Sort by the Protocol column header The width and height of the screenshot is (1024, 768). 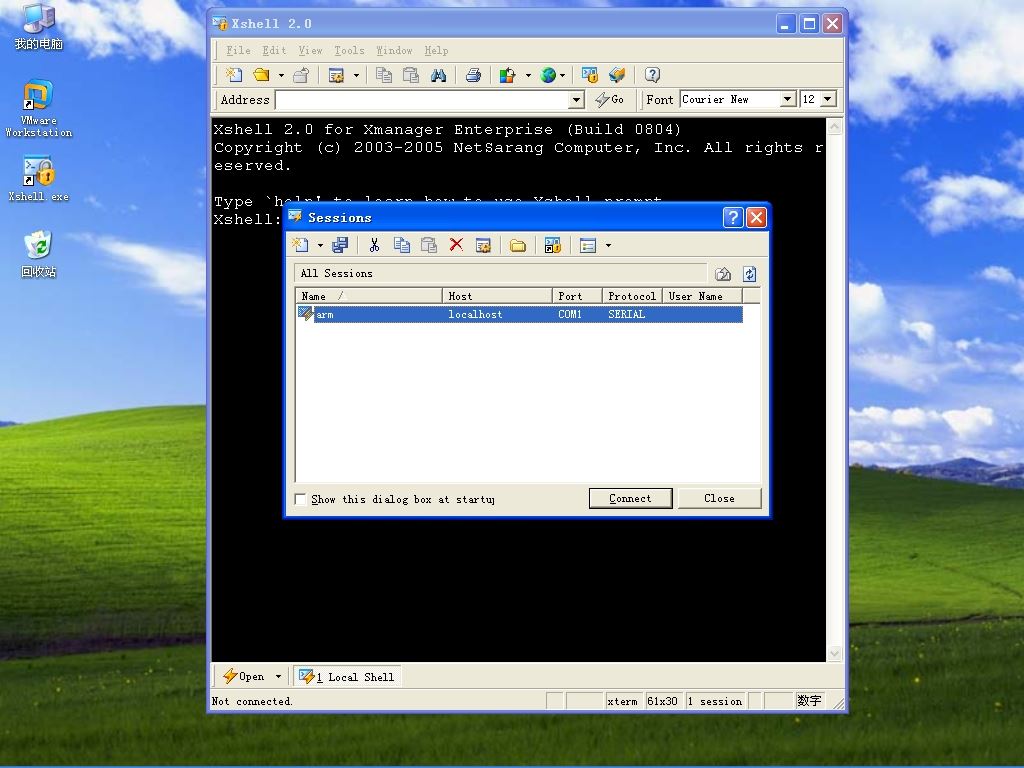632,296
